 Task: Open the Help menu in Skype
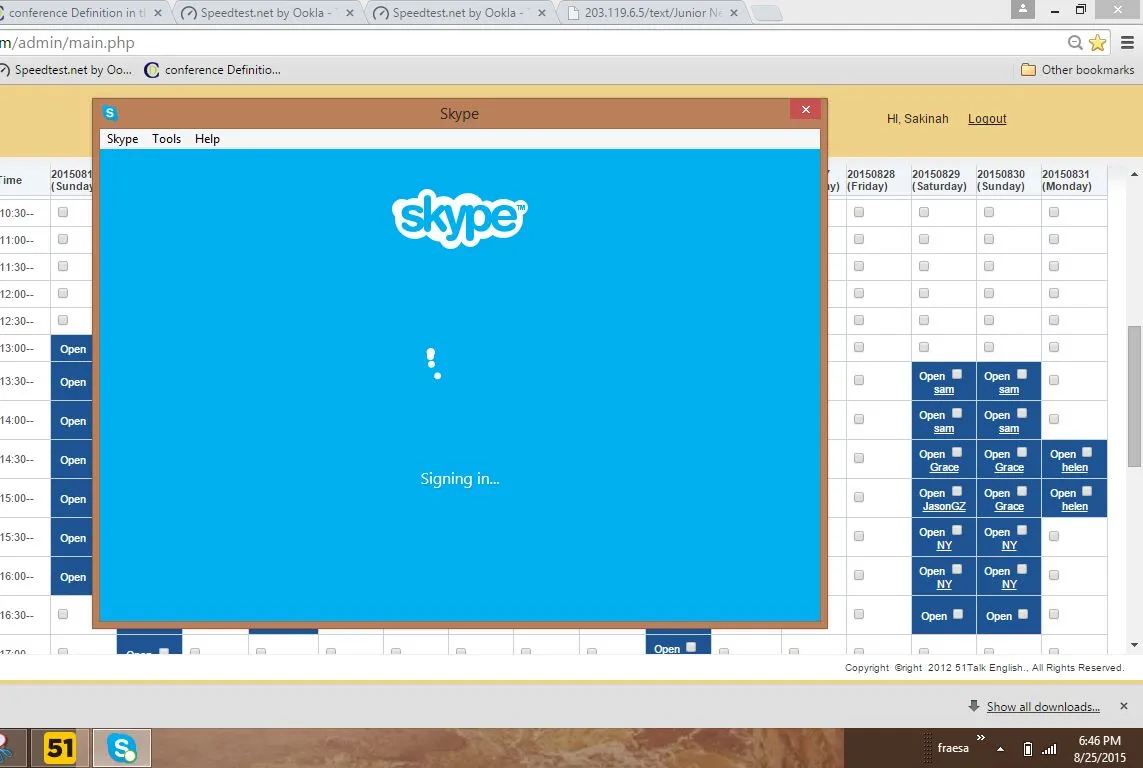207,139
